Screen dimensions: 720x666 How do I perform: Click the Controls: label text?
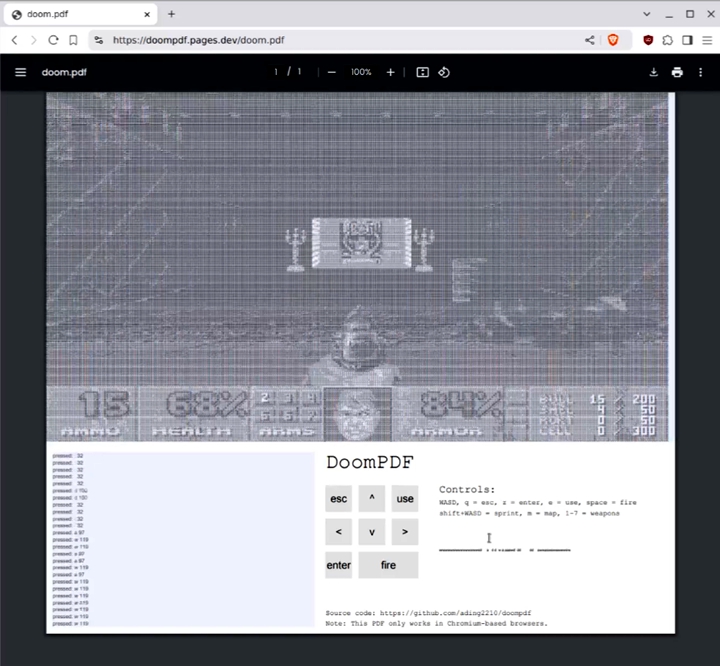coord(467,489)
